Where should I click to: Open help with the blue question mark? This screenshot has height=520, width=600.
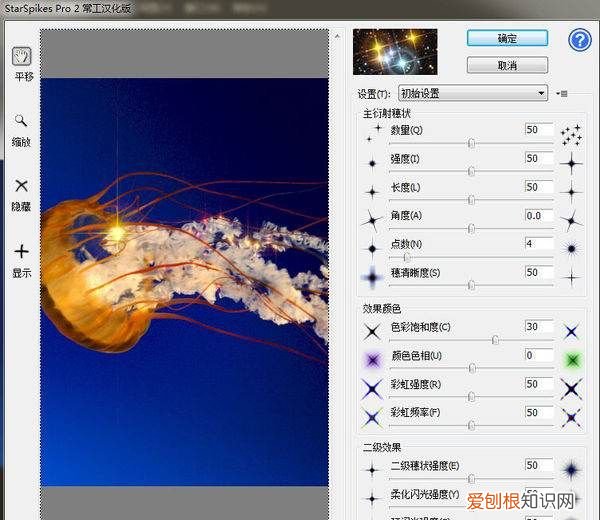pyautogui.click(x=579, y=39)
